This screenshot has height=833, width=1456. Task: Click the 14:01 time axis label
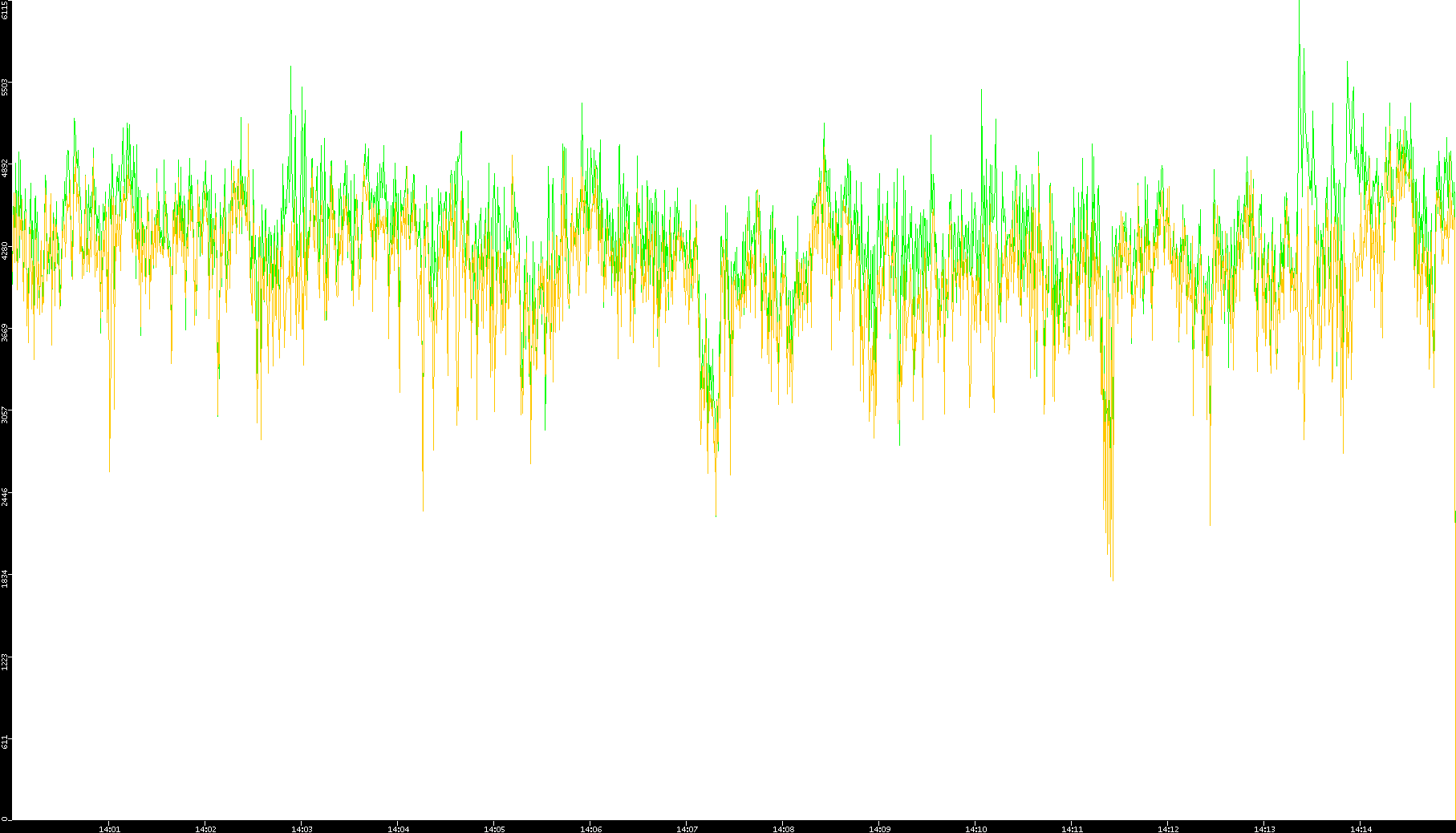(x=109, y=829)
